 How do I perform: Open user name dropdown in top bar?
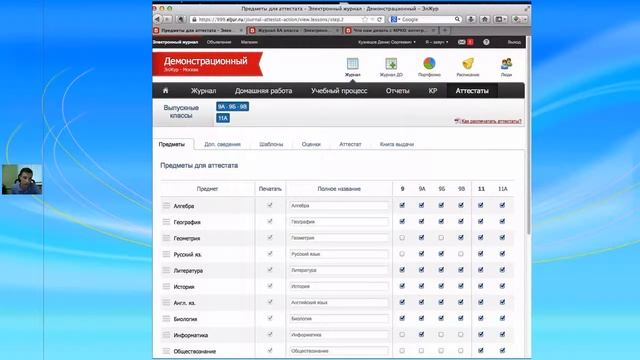point(387,42)
